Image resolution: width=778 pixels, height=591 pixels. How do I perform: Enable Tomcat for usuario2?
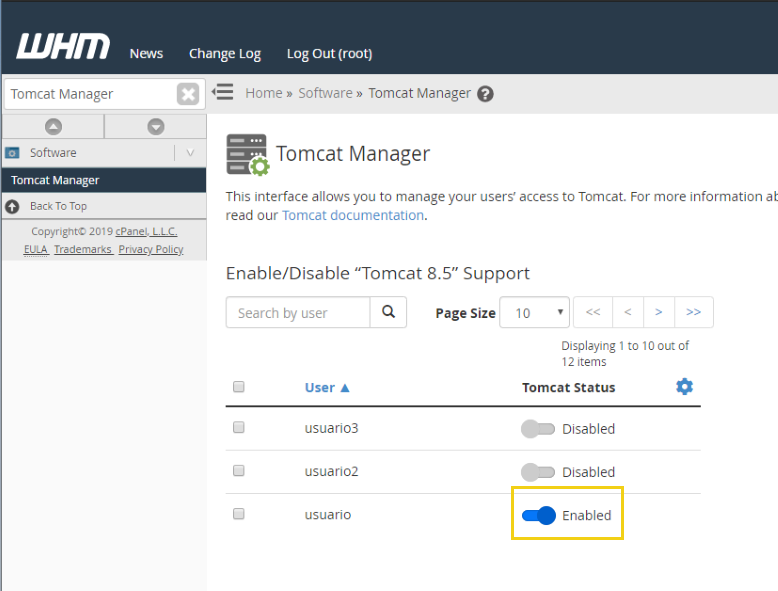pyautogui.click(x=538, y=472)
